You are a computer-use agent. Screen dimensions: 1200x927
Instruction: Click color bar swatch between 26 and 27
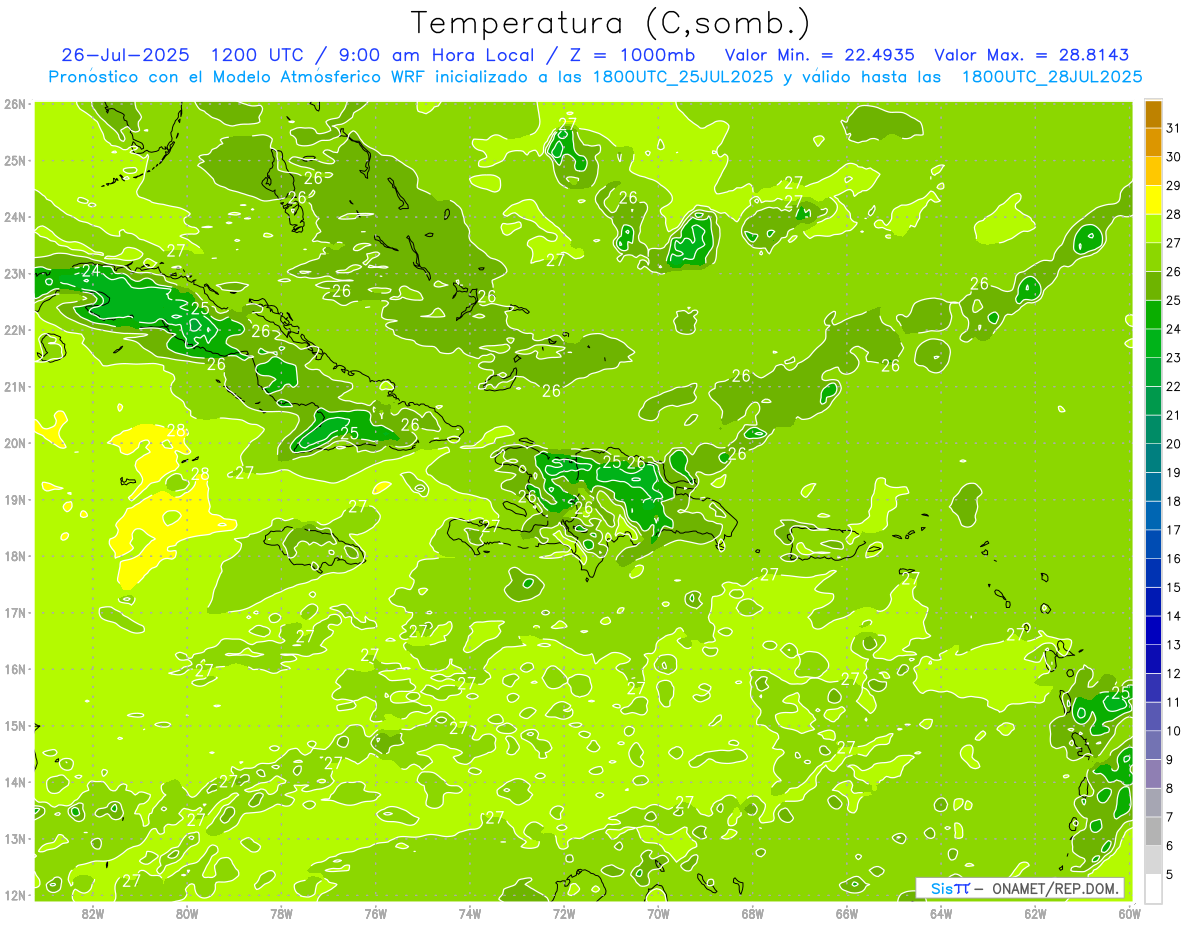[1153, 257]
